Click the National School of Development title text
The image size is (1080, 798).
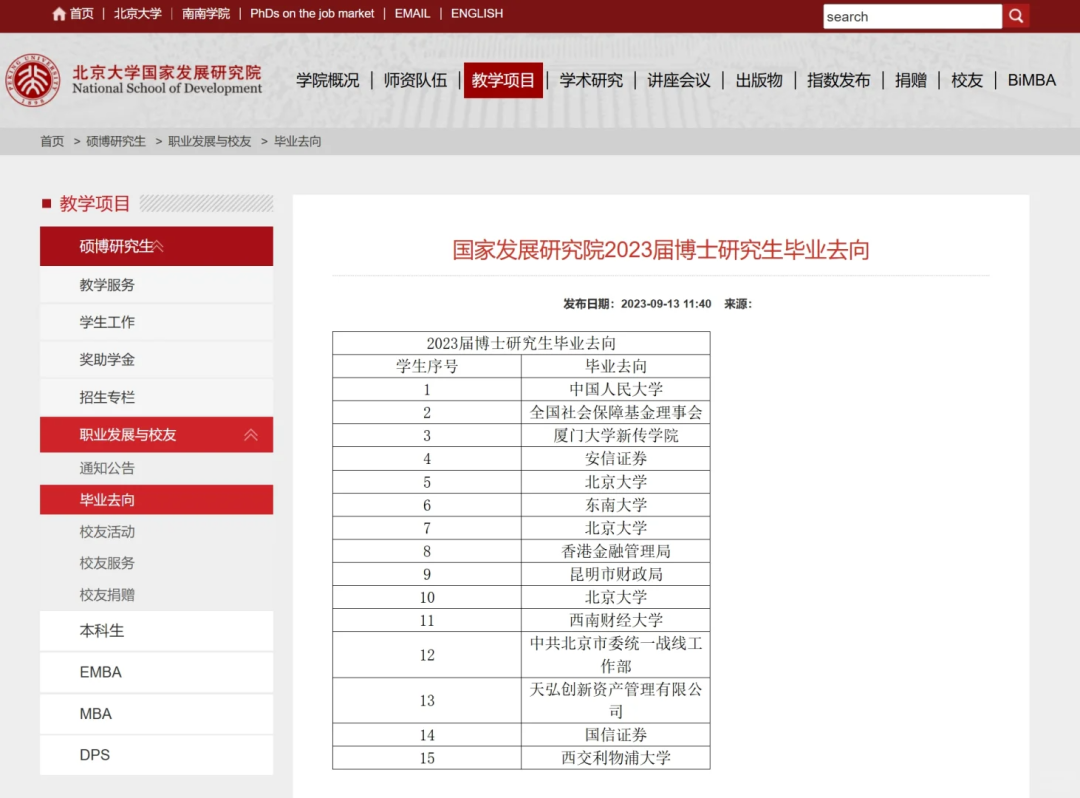[x=167, y=88]
